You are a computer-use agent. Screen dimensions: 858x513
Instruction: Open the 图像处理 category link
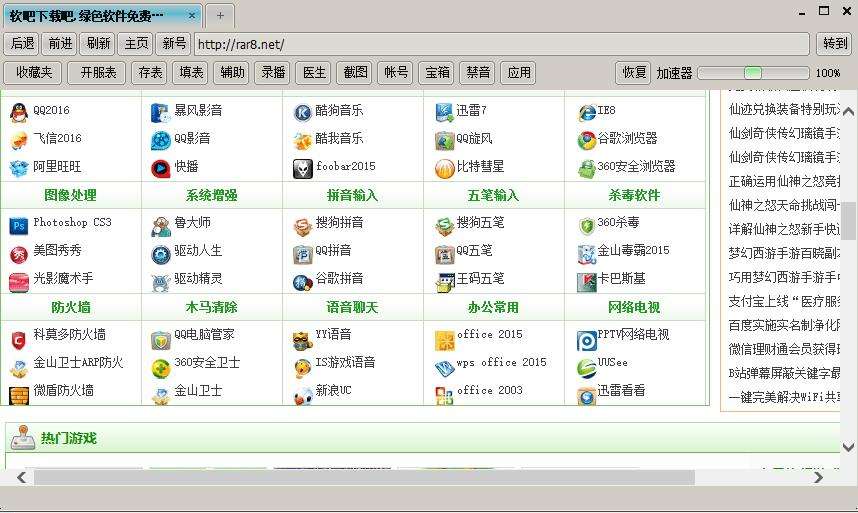71,195
